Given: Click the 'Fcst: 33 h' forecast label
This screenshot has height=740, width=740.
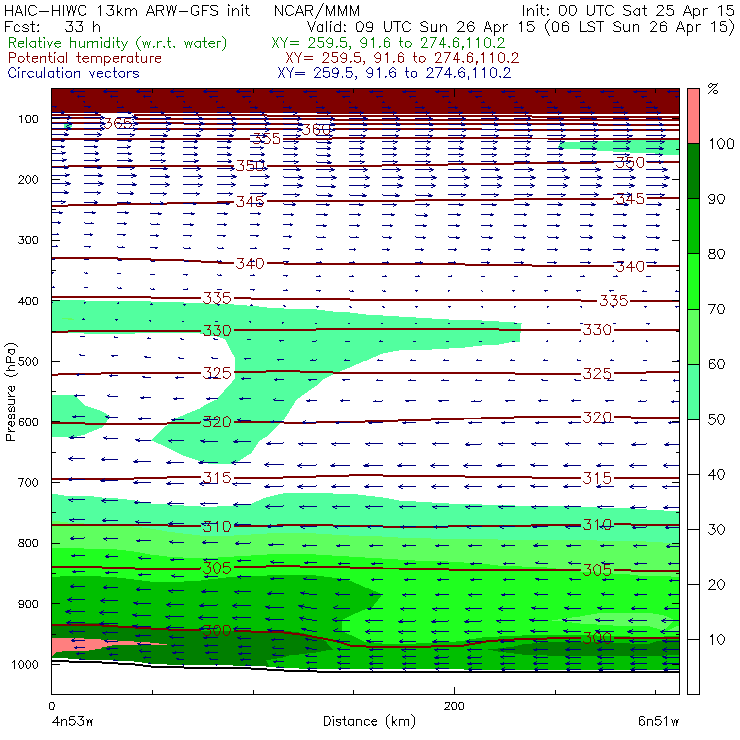Looking at the screenshot, I should (52, 27).
